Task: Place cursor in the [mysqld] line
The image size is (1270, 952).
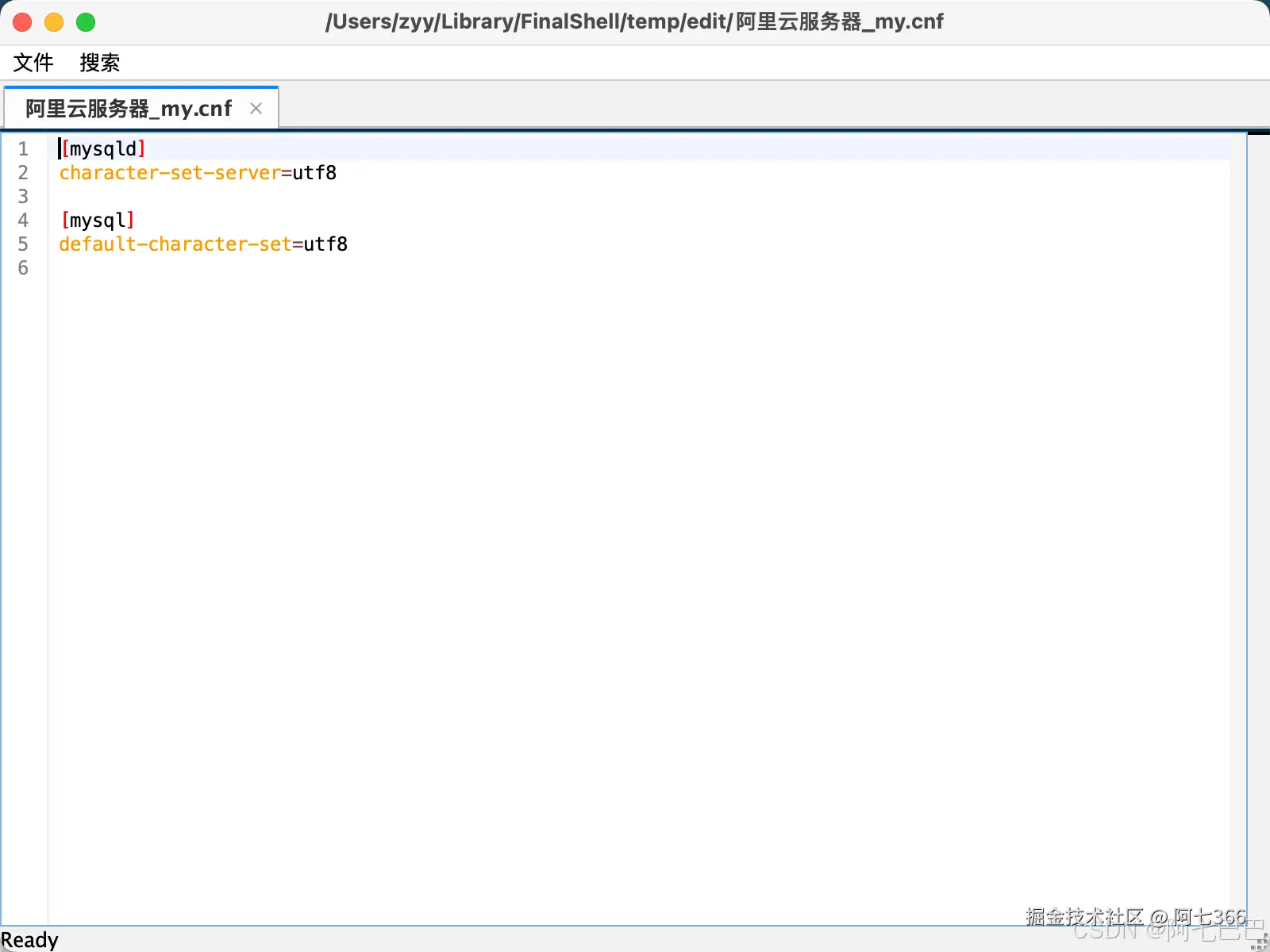Action: (103, 149)
